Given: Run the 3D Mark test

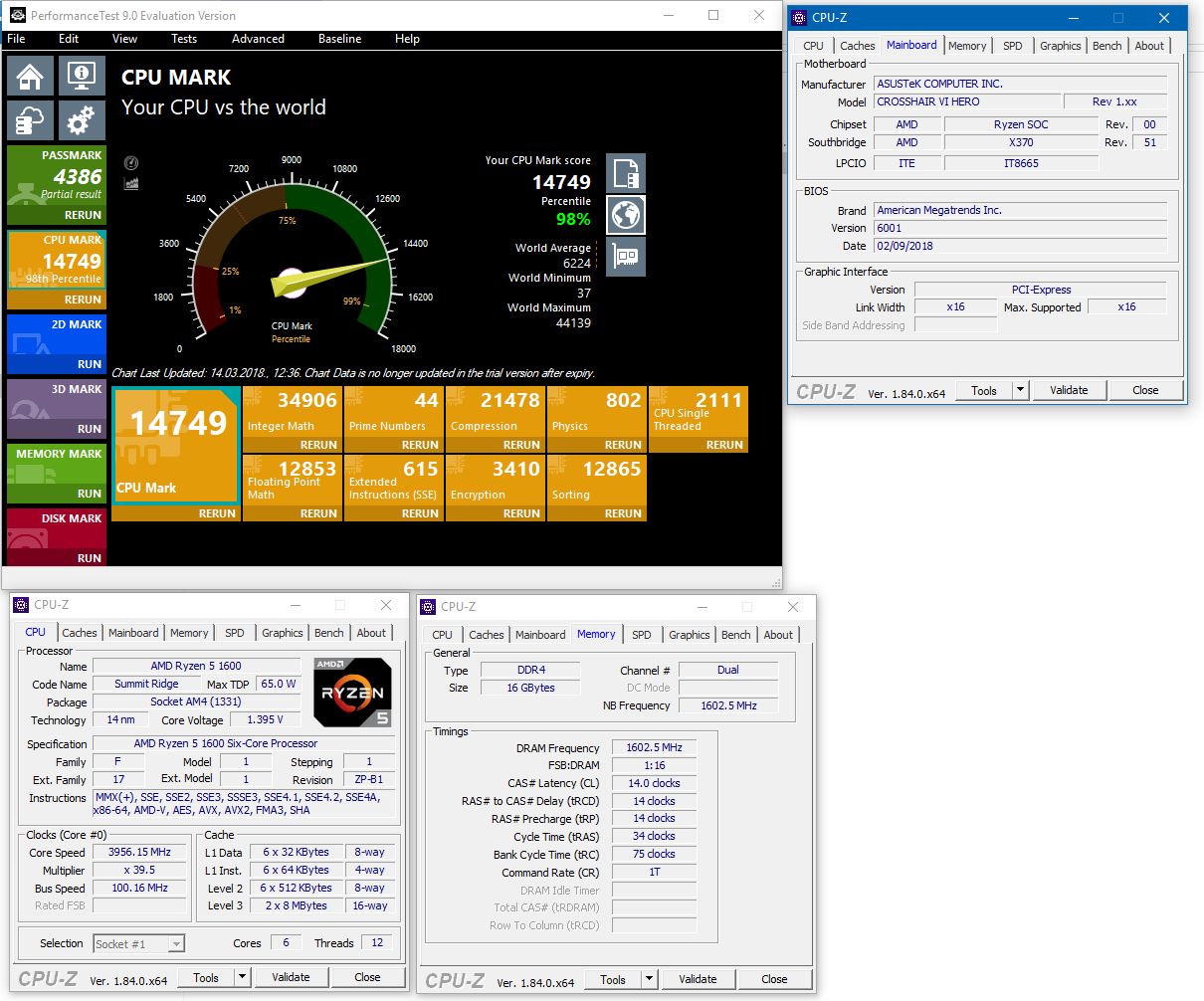Looking at the screenshot, I should [90, 429].
